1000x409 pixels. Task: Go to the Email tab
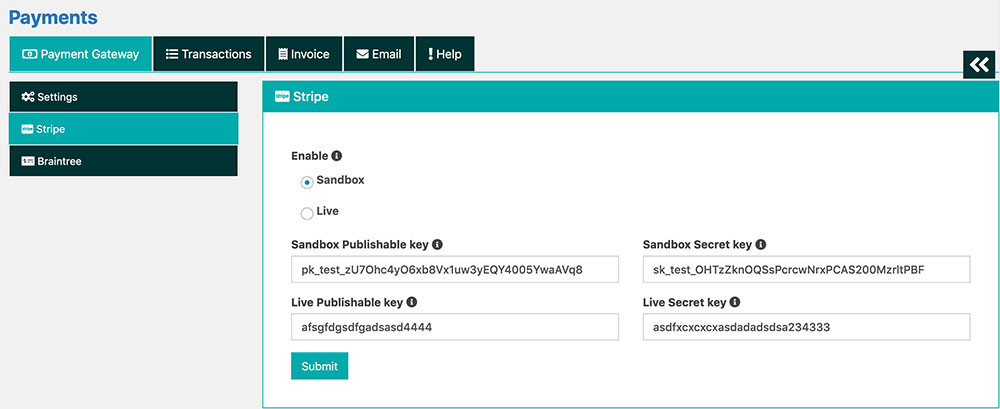point(379,54)
